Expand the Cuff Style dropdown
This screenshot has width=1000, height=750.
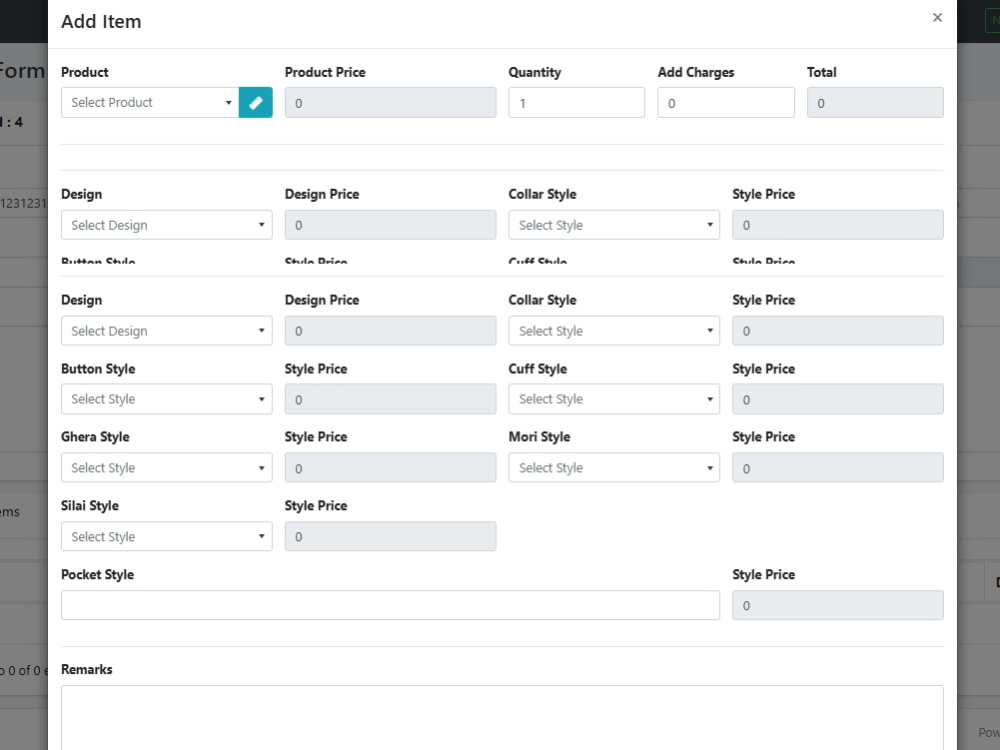click(614, 399)
